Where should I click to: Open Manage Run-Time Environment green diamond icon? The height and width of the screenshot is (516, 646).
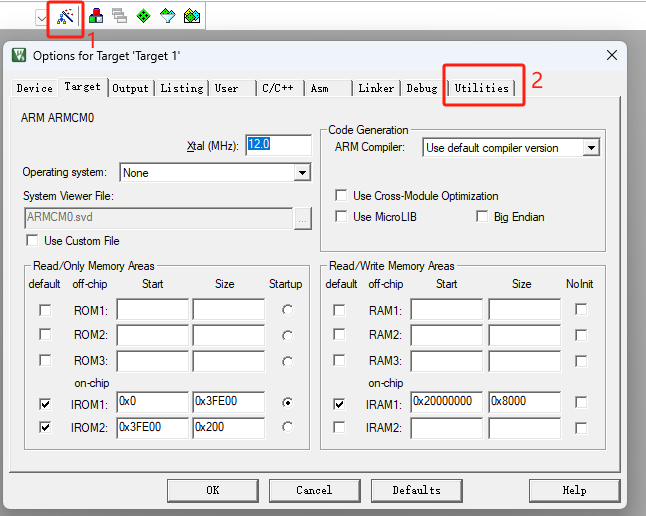(143, 16)
